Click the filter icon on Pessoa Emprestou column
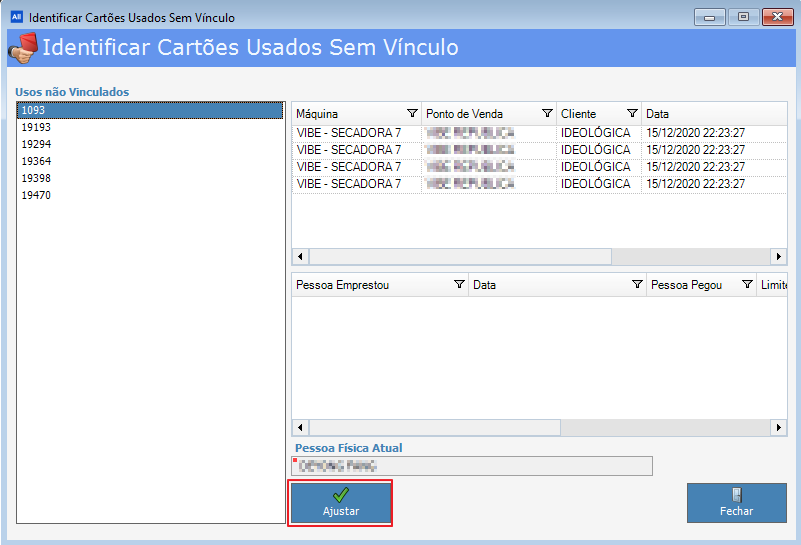The image size is (801, 545). click(459, 285)
